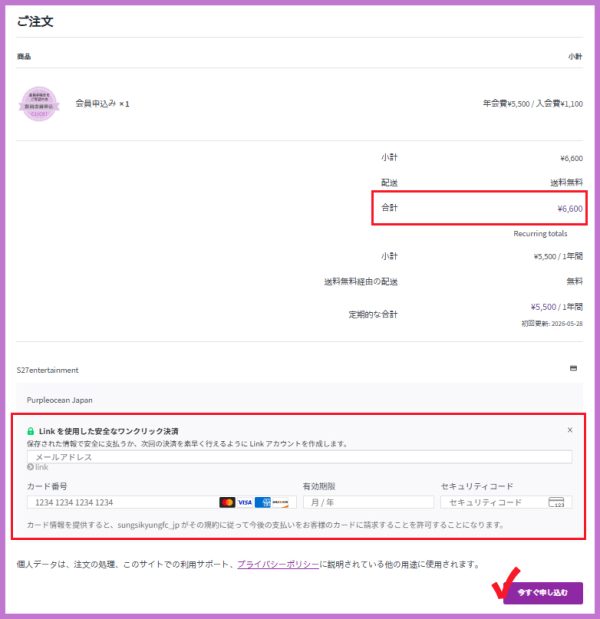
Task: Click the American Express card logo
Action: coord(263,502)
